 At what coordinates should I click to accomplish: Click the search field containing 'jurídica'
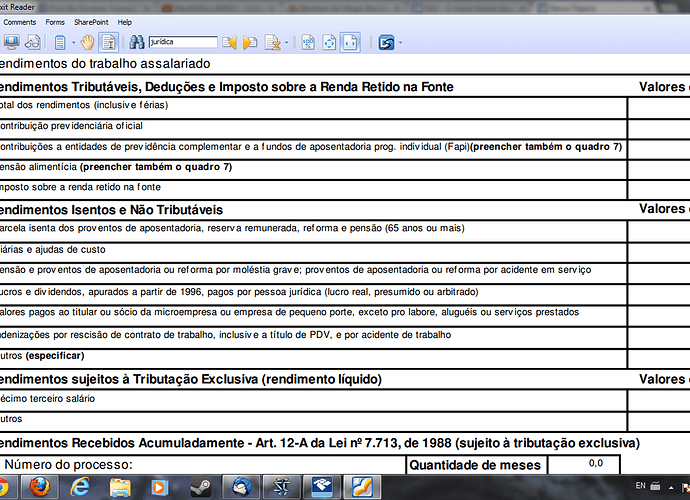[x=183, y=42]
